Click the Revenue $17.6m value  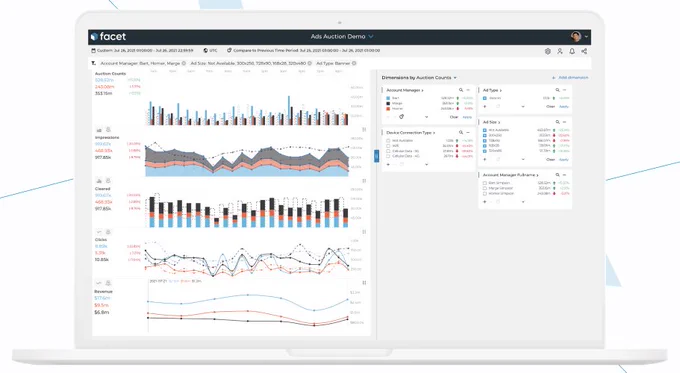tap(102, 298)
